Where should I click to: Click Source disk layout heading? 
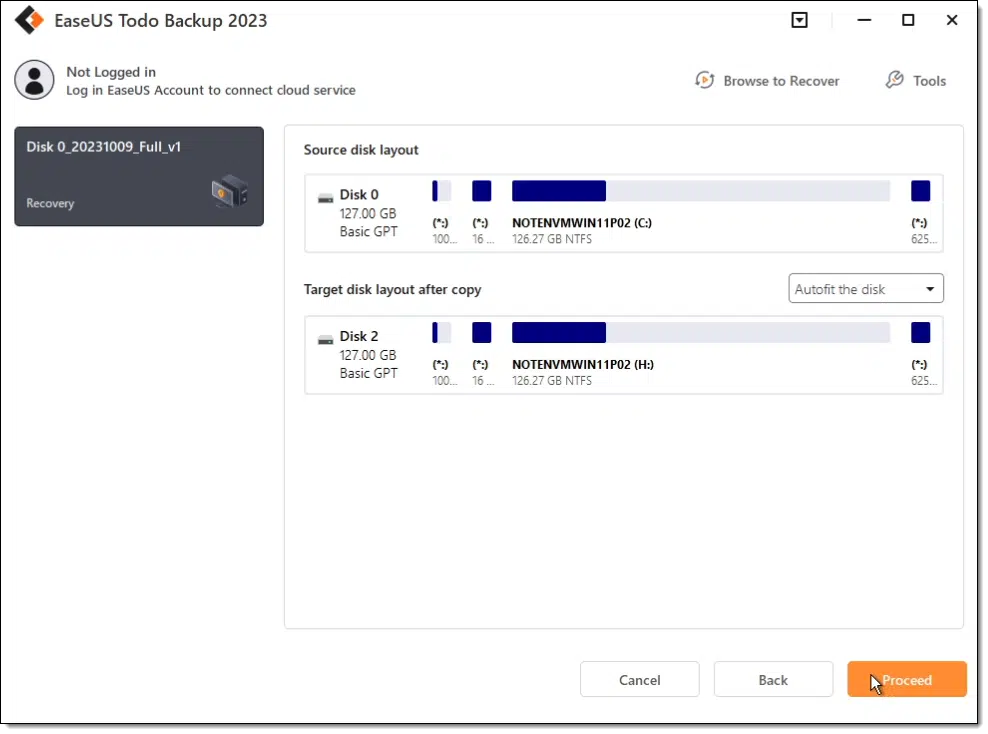click(x=363, y=151)
